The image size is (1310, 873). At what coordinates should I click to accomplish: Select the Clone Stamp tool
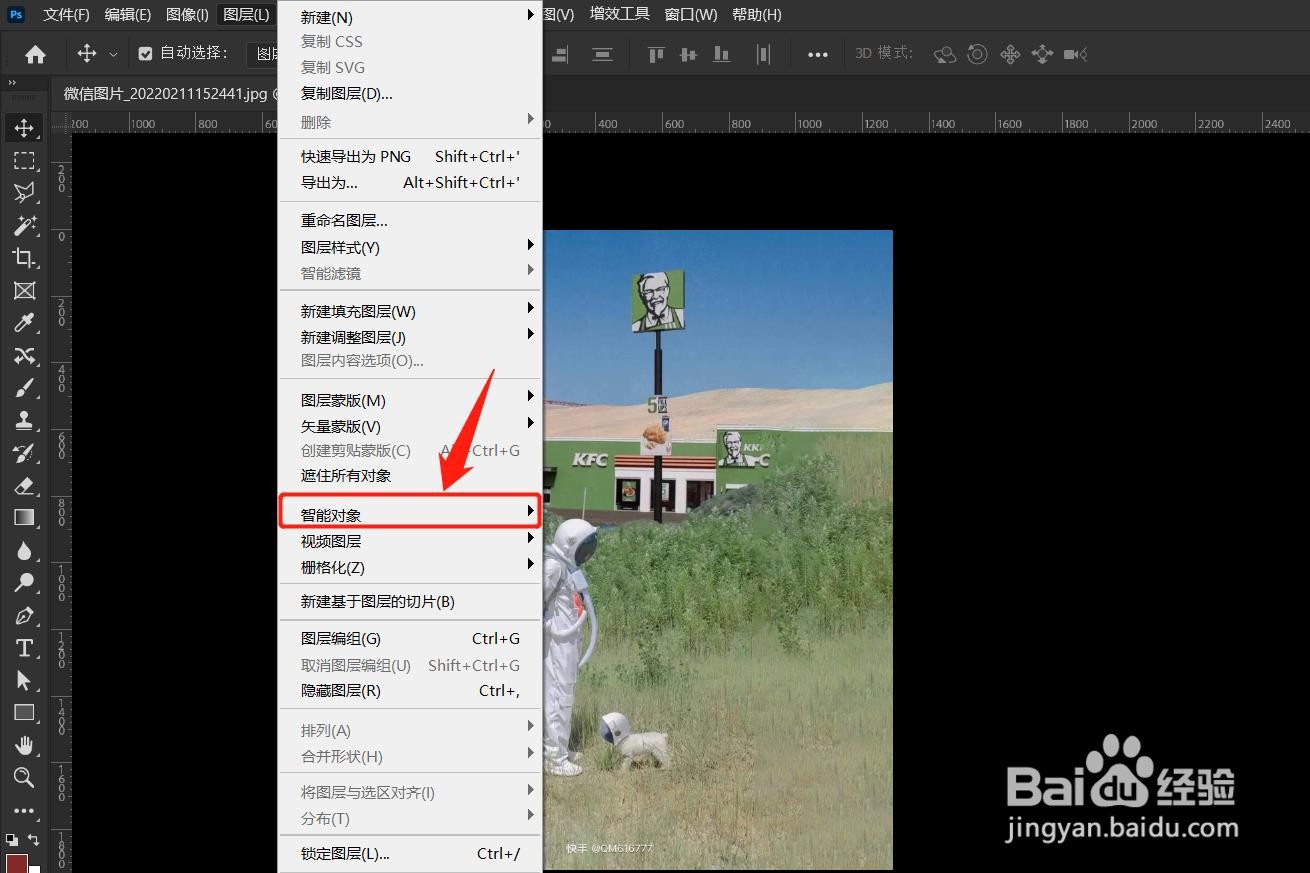25,420
